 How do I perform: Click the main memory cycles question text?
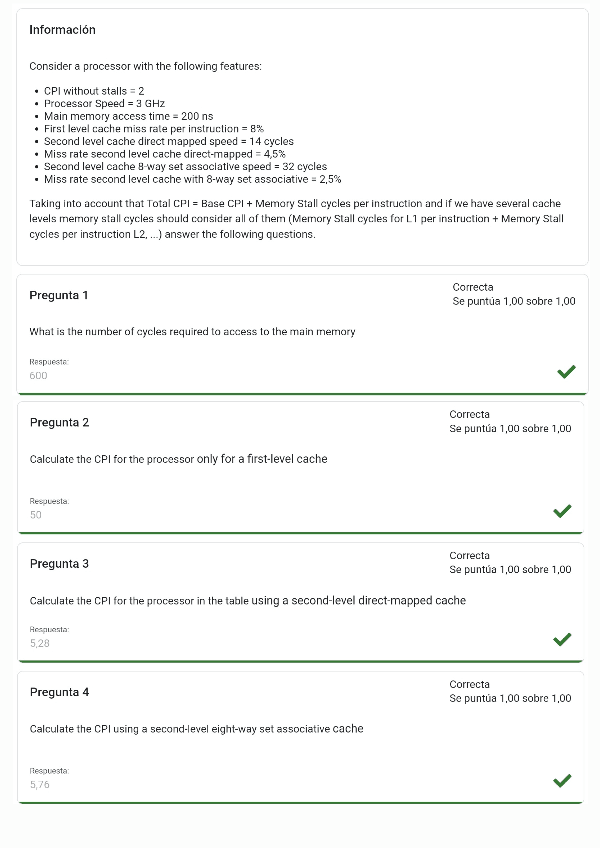[192, 332]
